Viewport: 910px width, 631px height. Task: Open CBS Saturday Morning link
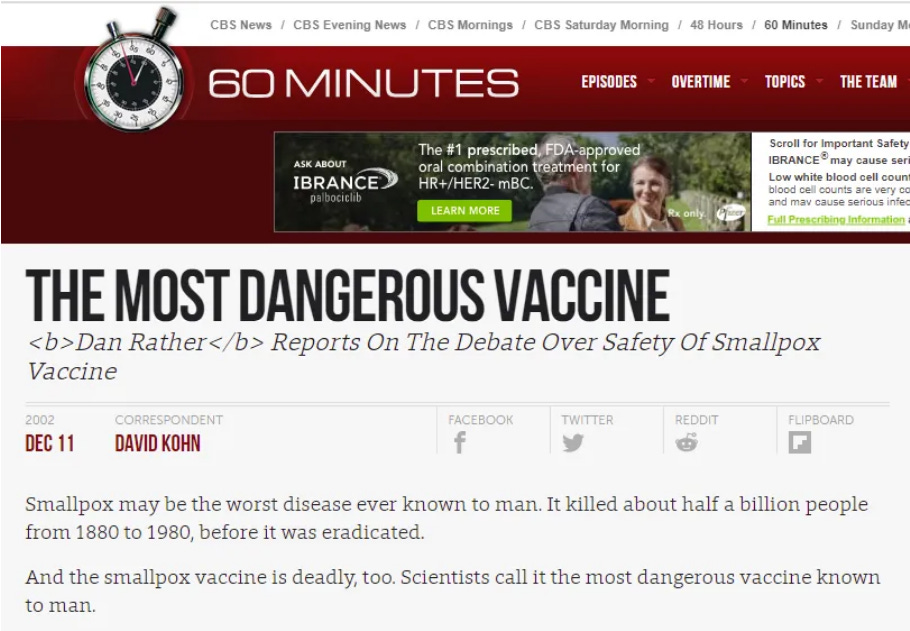click(x=601, y=25)
